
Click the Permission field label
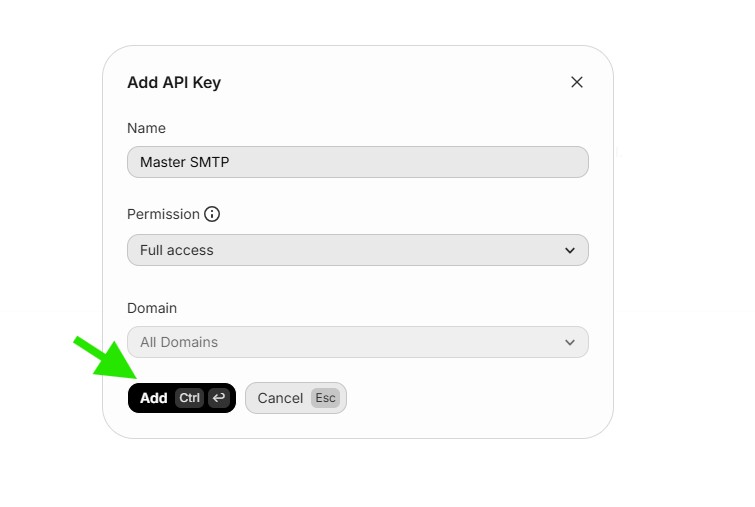pos(163,214)
